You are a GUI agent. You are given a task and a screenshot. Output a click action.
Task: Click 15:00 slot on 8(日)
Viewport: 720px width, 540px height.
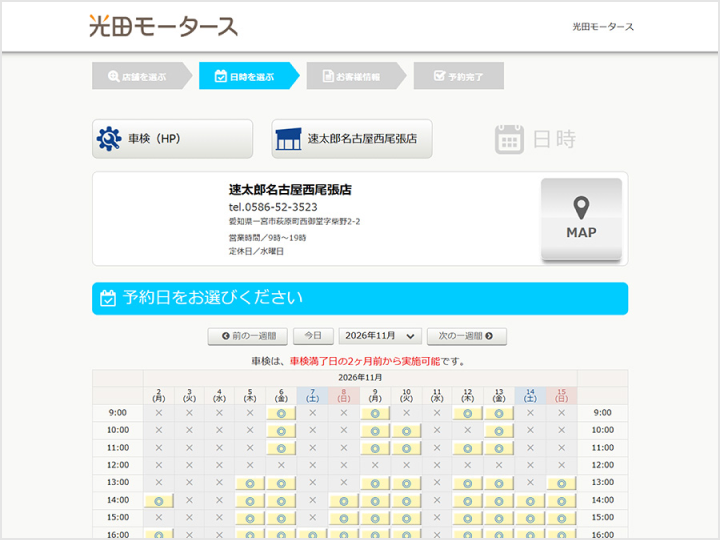coord(343,518)
